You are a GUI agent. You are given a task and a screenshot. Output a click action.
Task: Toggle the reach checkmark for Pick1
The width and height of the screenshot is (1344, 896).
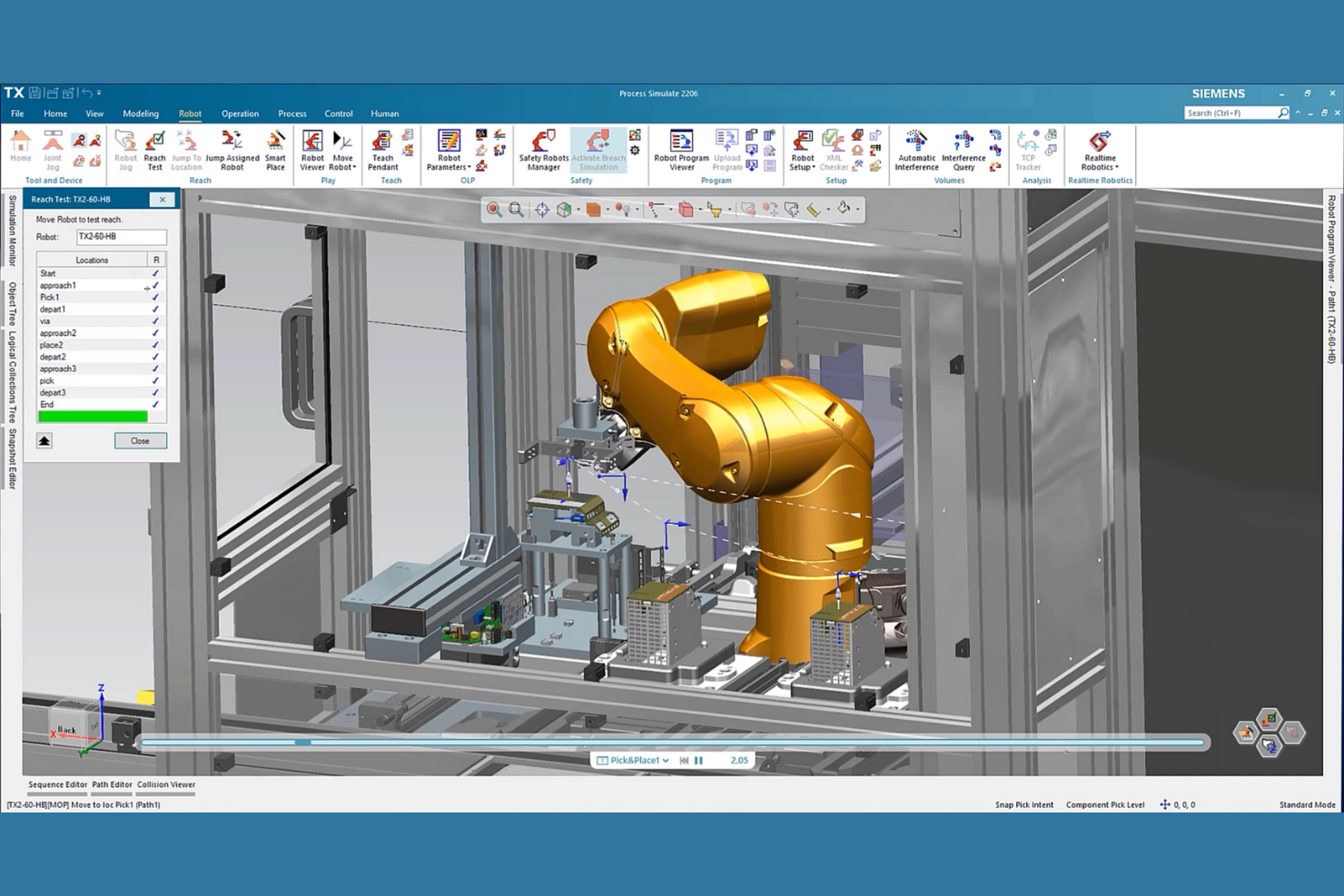155,297
